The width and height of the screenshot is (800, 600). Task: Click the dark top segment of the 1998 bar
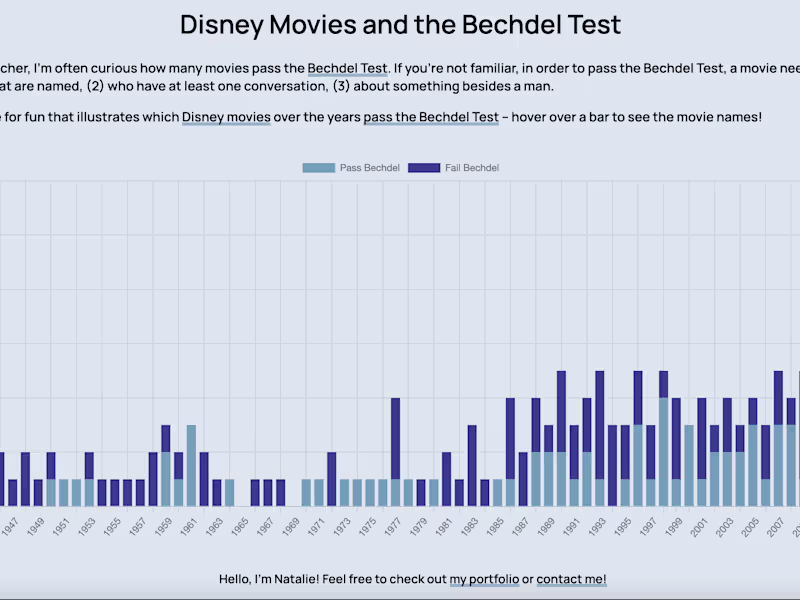coord(664,384)
